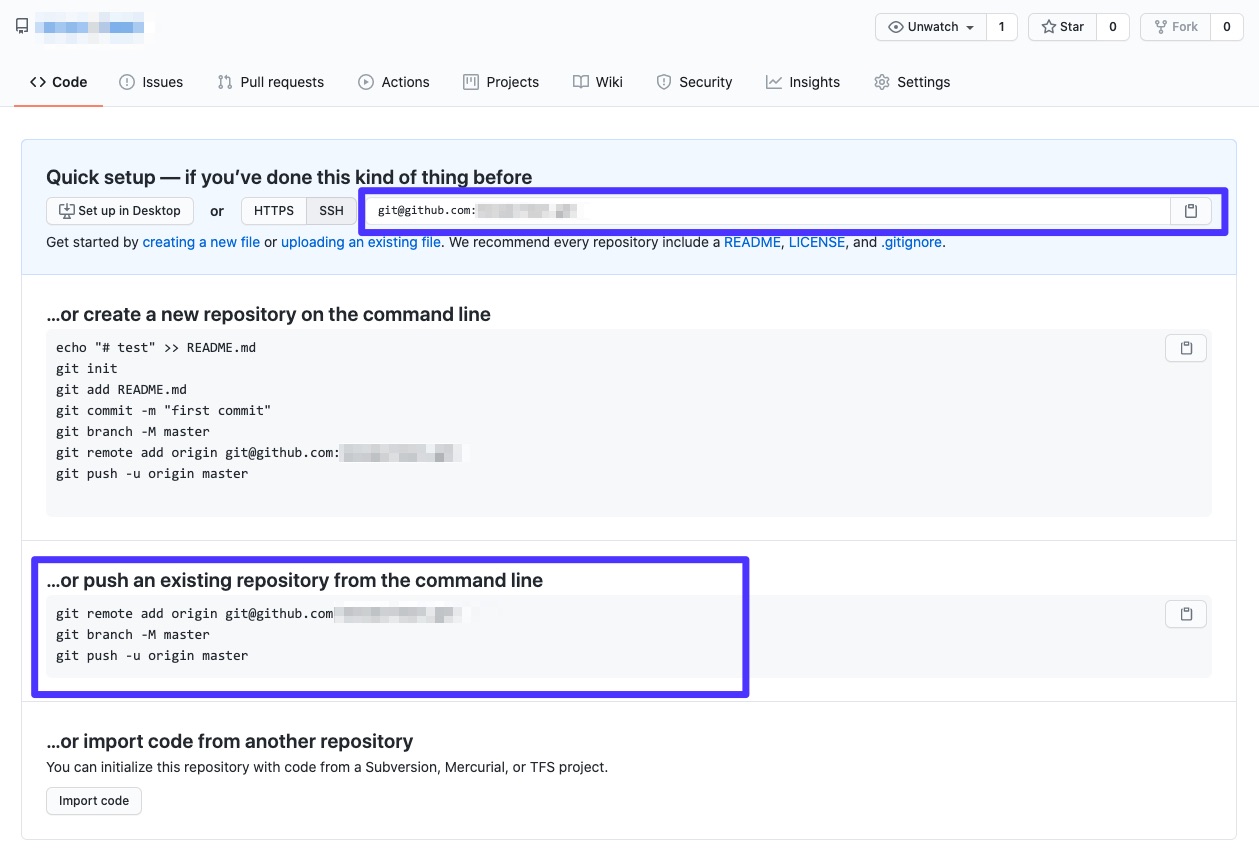Click the code brackets icon on Code tab

[x=35, y=81]
